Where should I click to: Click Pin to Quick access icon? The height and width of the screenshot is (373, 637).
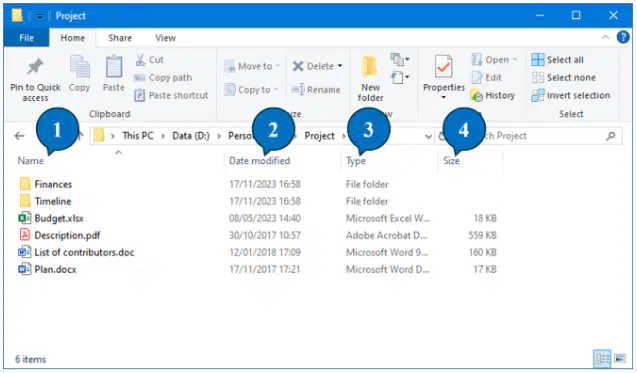(x=35, y=67)
